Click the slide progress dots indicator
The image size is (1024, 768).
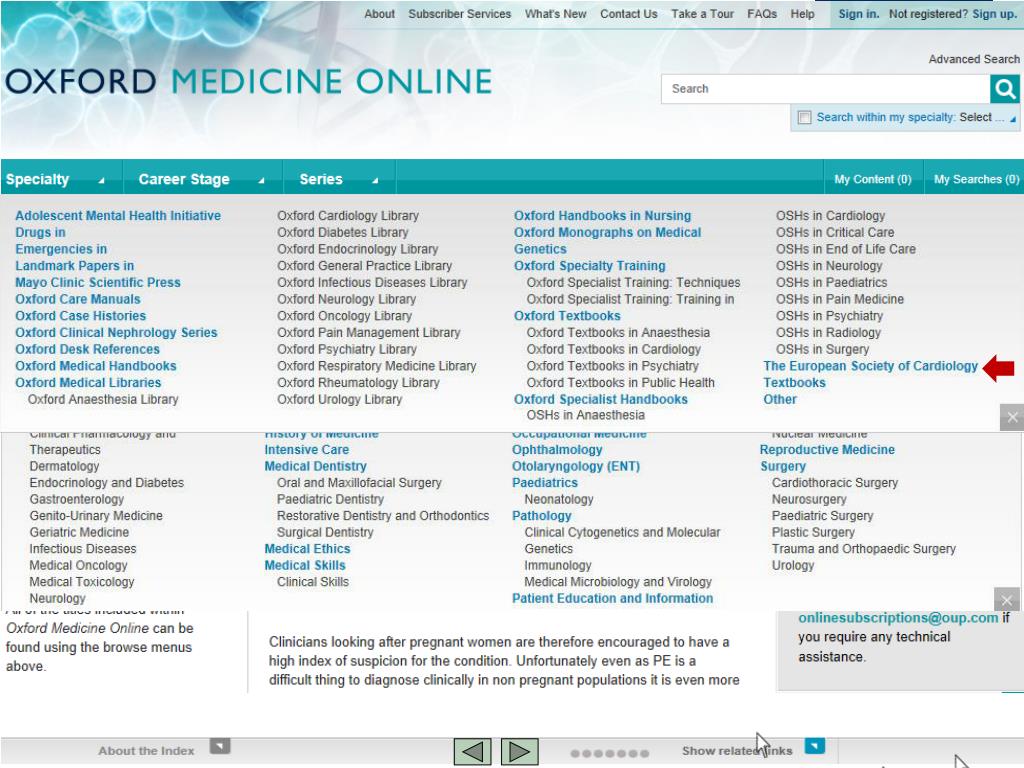pyautogui.click(x=610, y=754)
